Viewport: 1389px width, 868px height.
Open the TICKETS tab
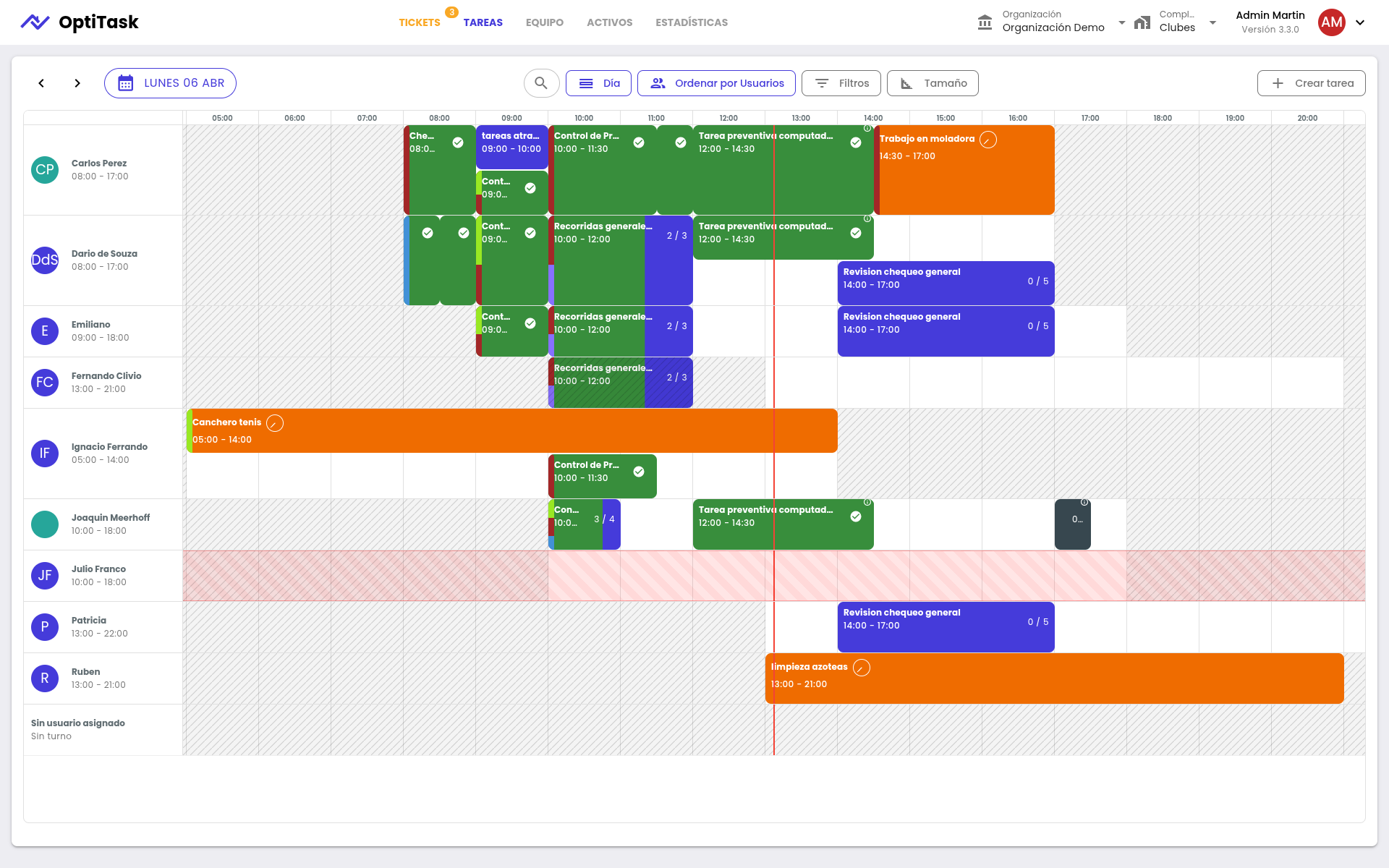tap(420, 22)
